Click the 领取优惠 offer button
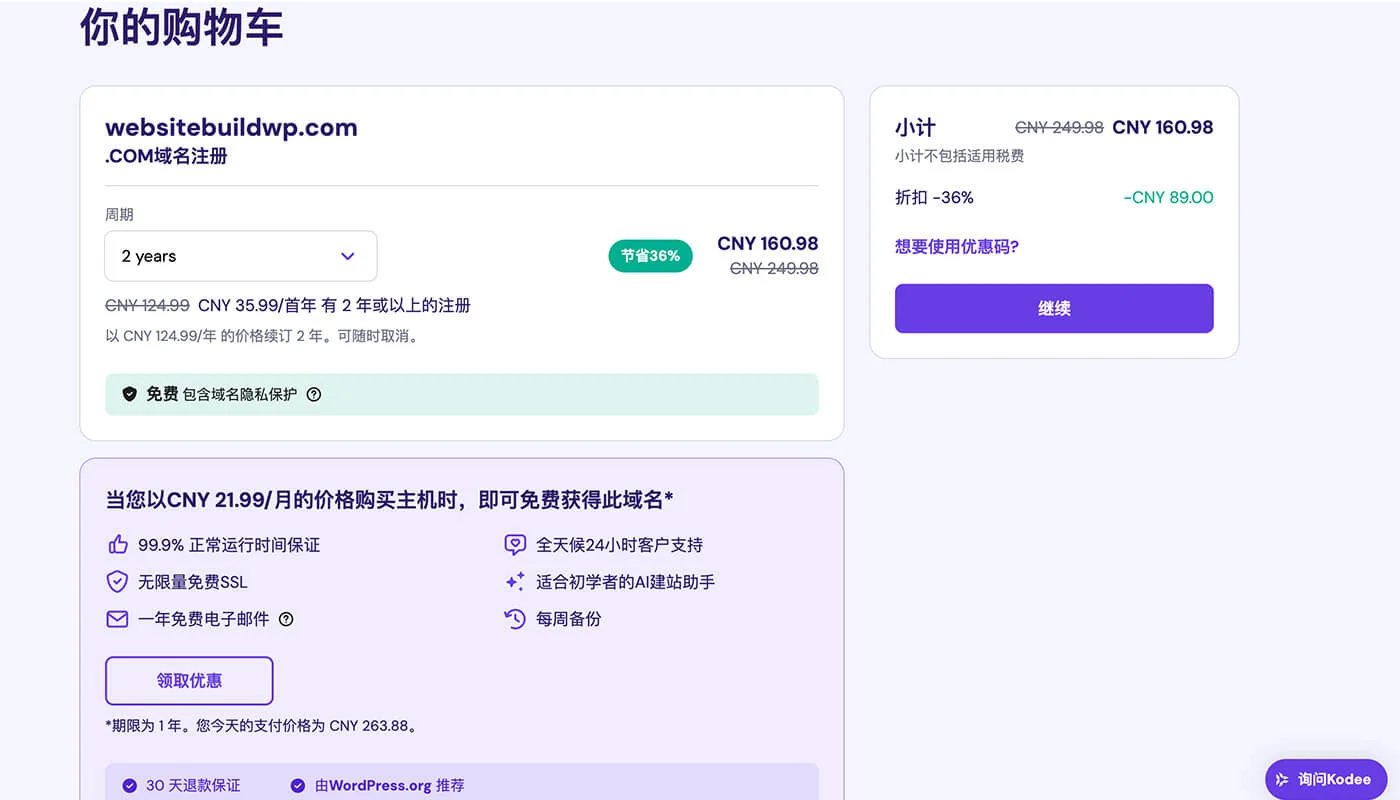This screenshot has height=800, width=1400. point(189,680)
